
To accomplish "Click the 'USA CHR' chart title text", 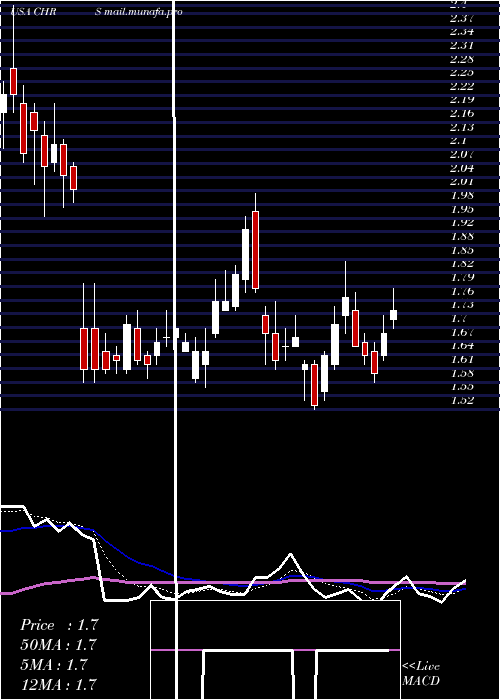I will (34, 12).
